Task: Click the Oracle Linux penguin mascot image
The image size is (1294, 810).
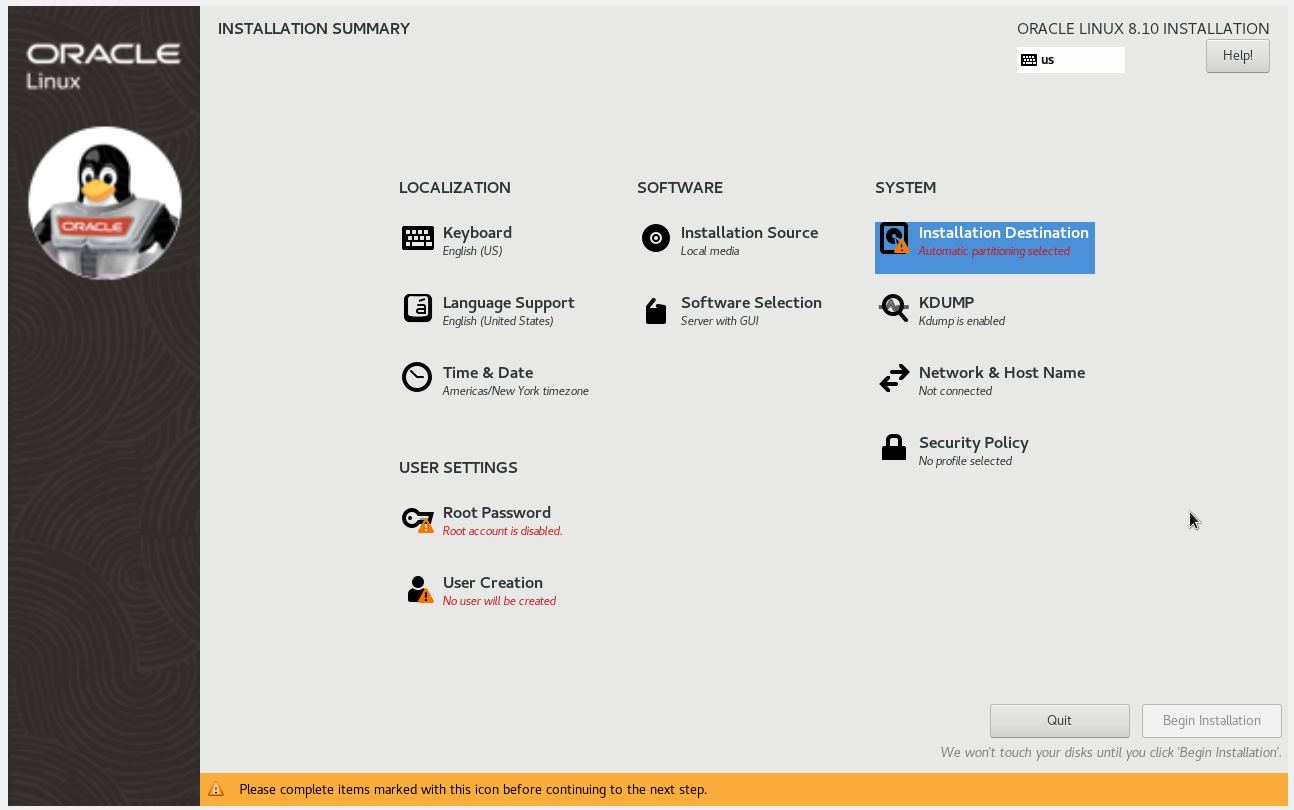Action: 105,203
